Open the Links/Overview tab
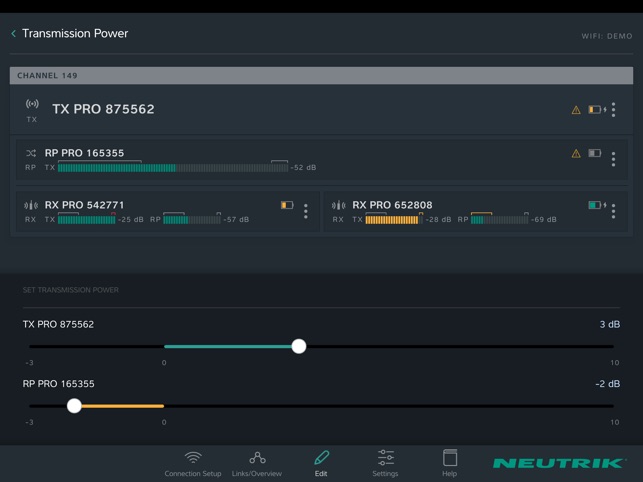 257,464
